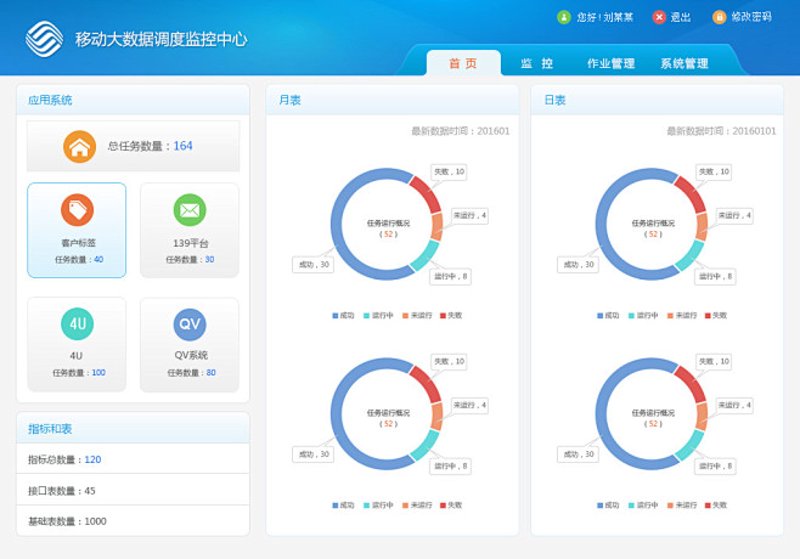This screenshot has height=559, width=800.
Task: Open the 系统管理 tab
Action: pyautogui.click(x=684, y=63)
